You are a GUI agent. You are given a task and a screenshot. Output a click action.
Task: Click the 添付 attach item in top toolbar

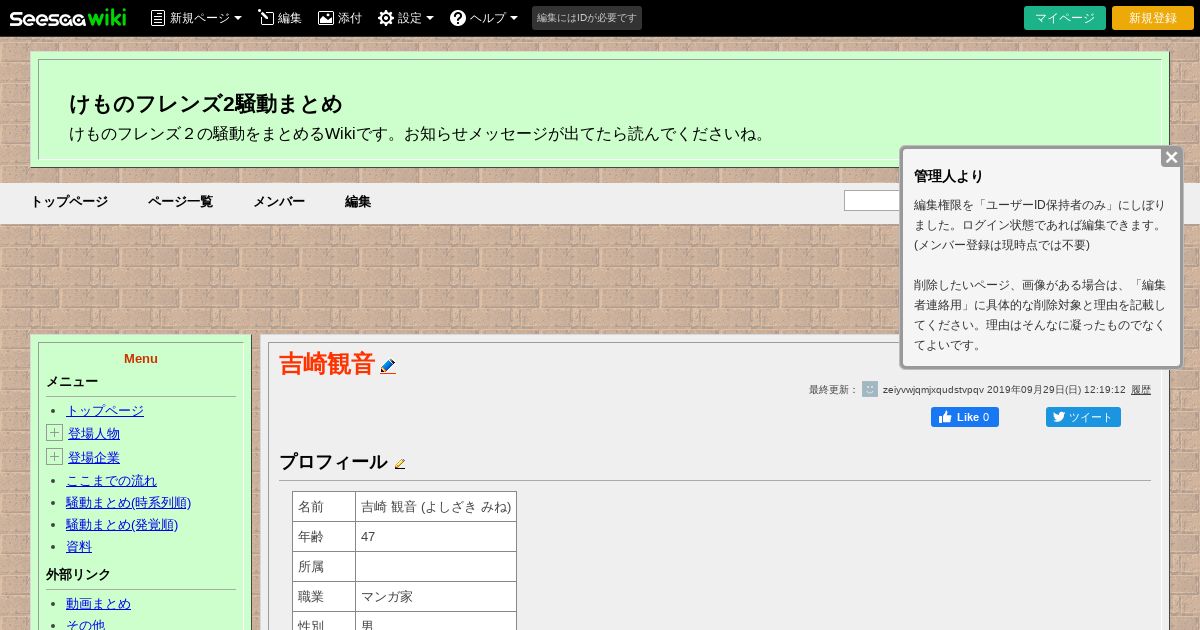point(340,18)
